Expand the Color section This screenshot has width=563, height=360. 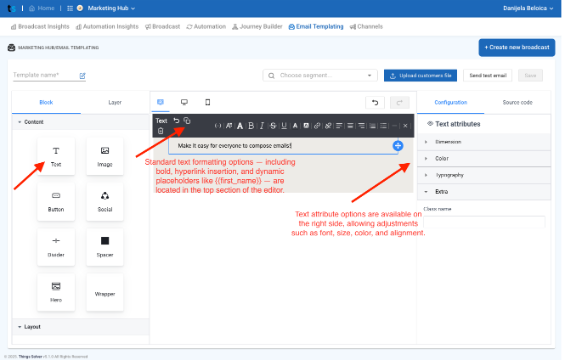point(484,158)
